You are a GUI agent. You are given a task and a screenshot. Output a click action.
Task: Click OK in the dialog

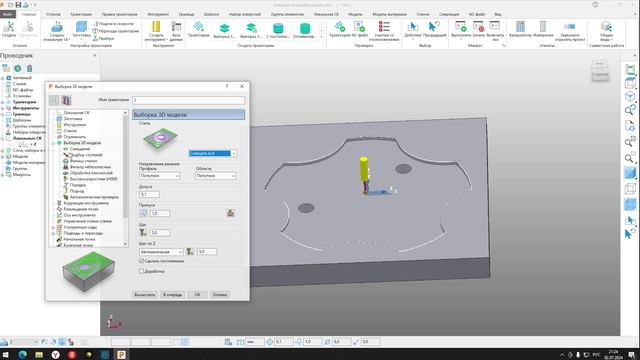(x=197, y=294)
